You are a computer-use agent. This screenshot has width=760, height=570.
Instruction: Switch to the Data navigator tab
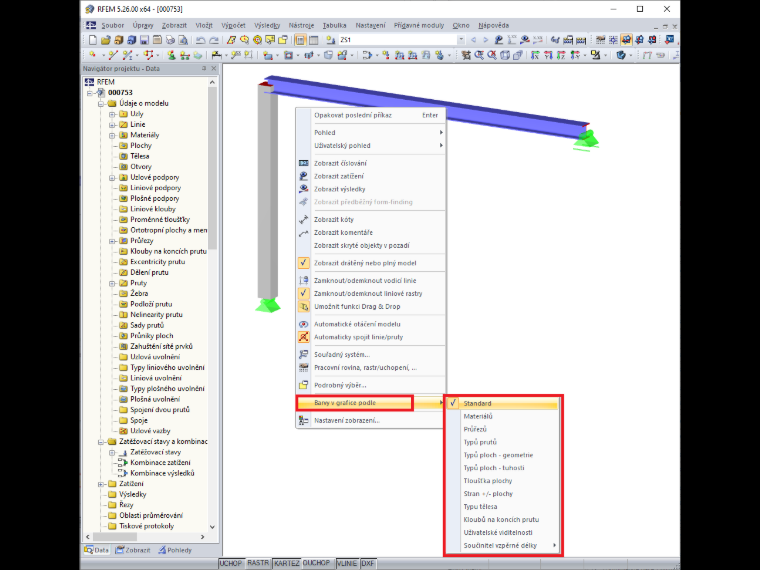[96, 550]
